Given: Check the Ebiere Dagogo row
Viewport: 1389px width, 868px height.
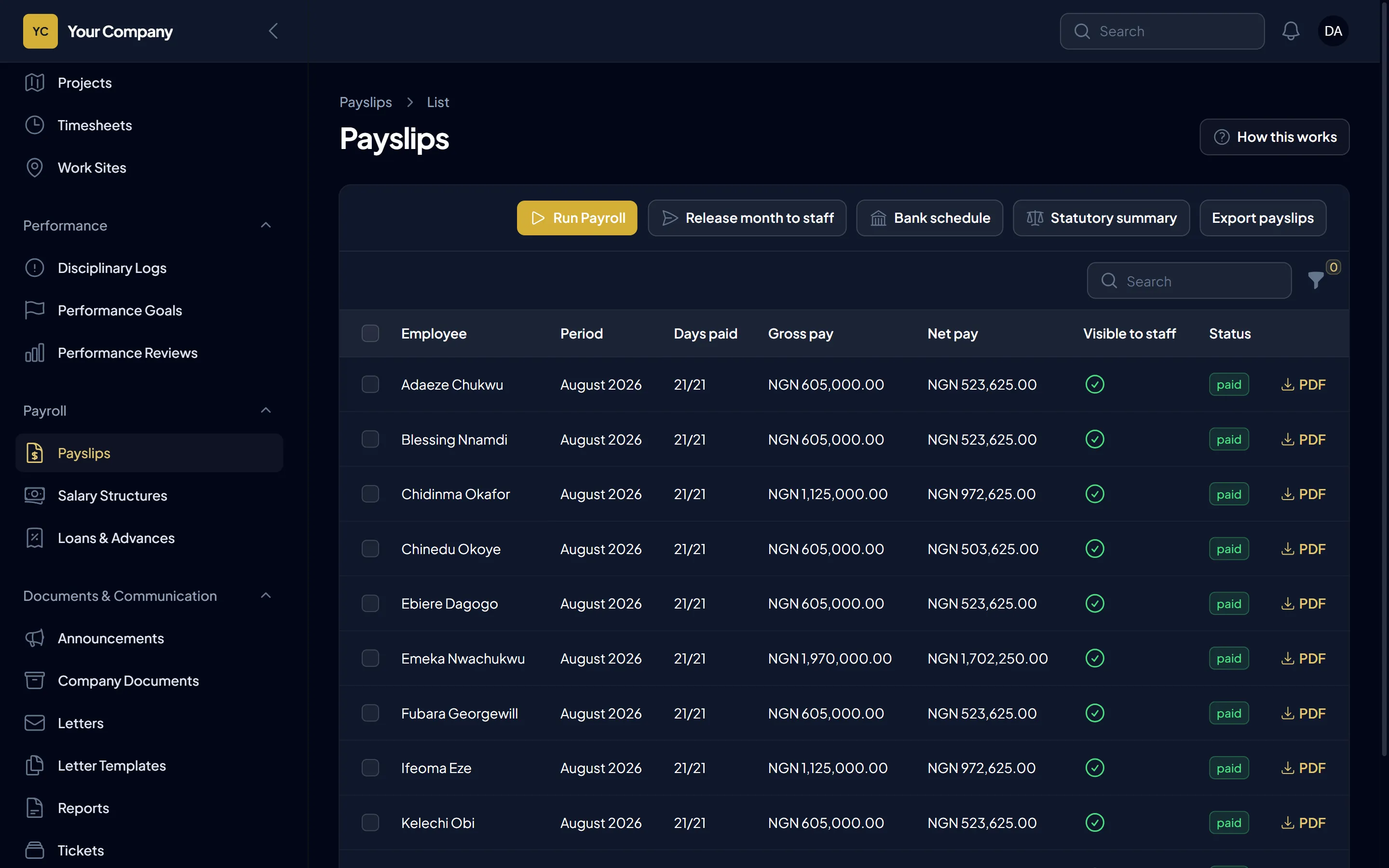Looking at the screenshot, I should [x=370, y=603].
